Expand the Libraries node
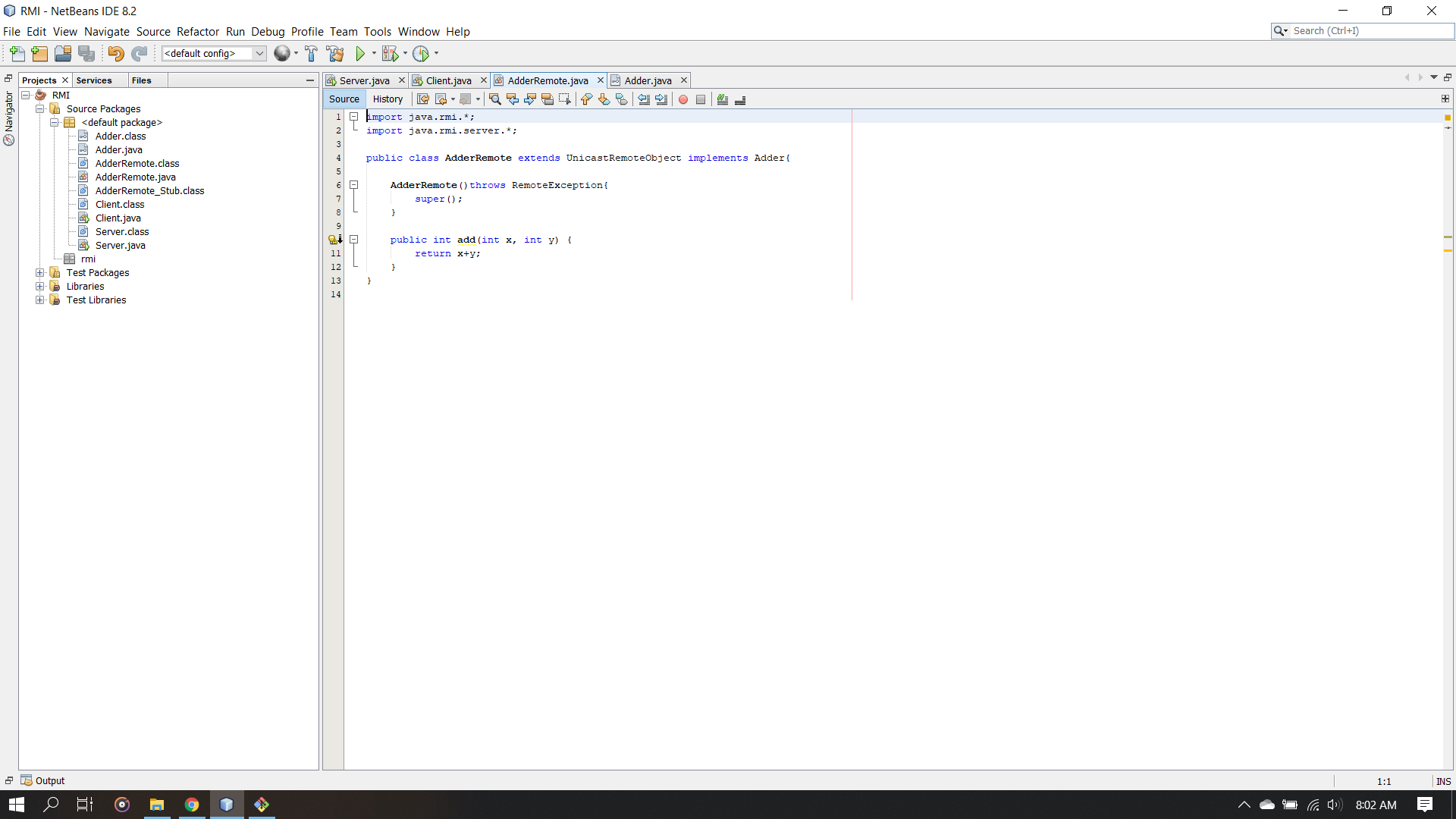The width and height of the screenshot is (1456, 819). (x=39, y=286)
